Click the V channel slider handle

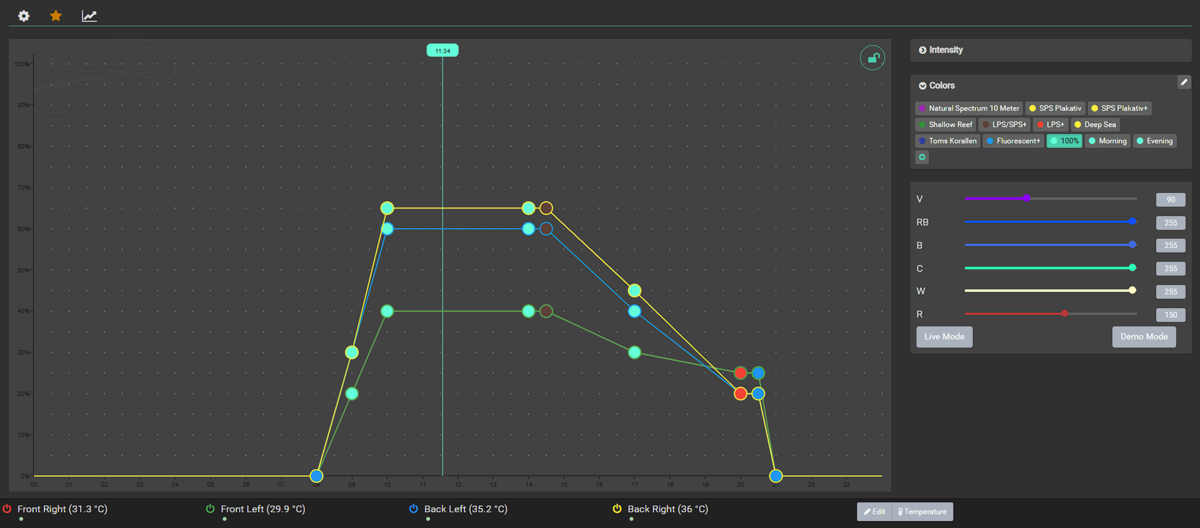click(x=1026, y=198)
